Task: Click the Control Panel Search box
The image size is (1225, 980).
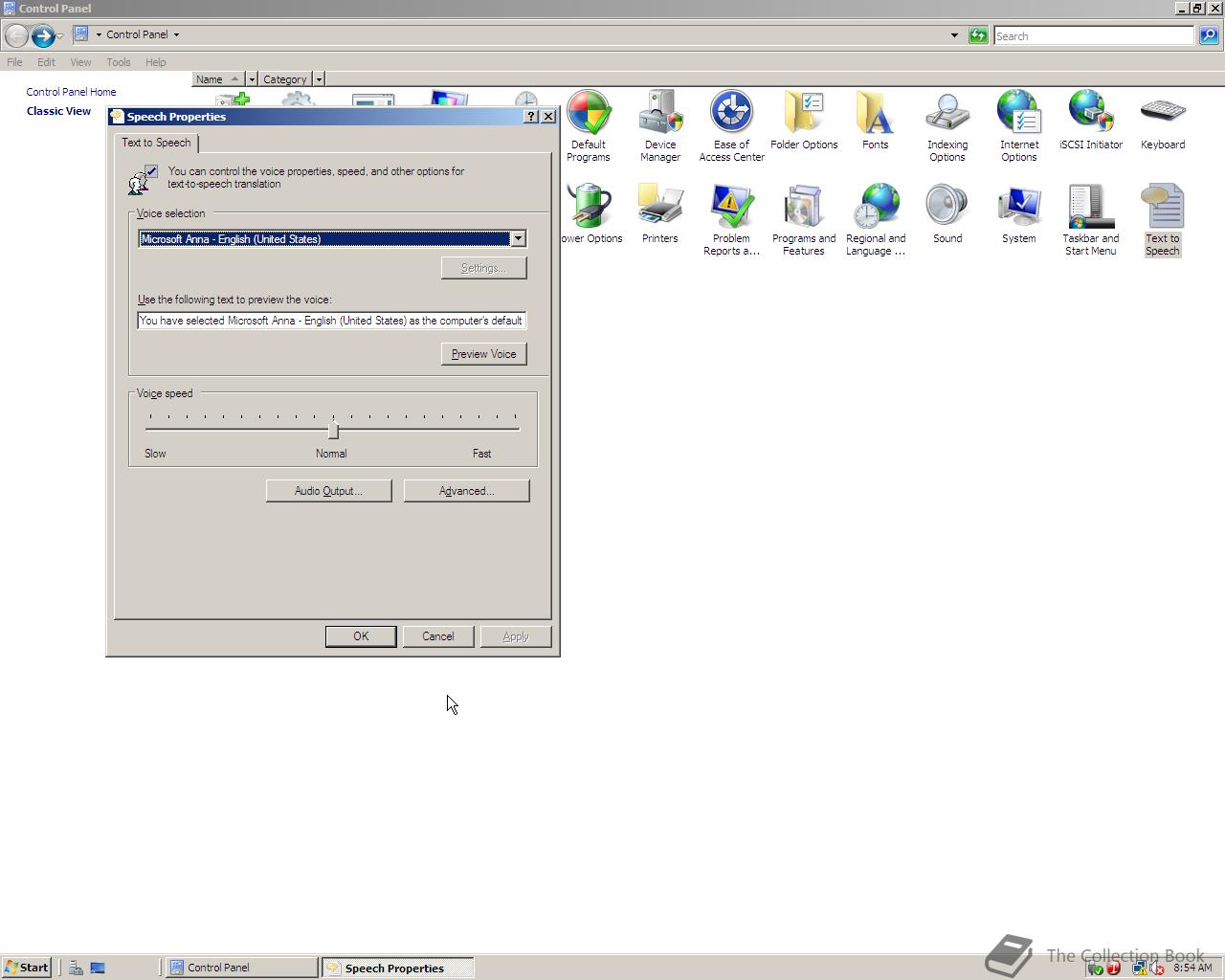Action: click(x=1094, y=35)
